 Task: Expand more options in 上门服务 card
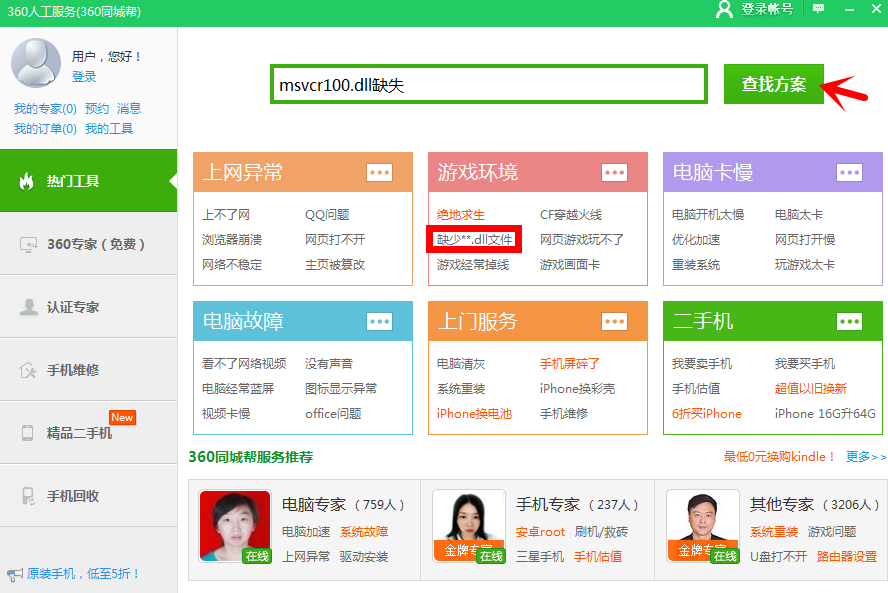tap(614, 322)
